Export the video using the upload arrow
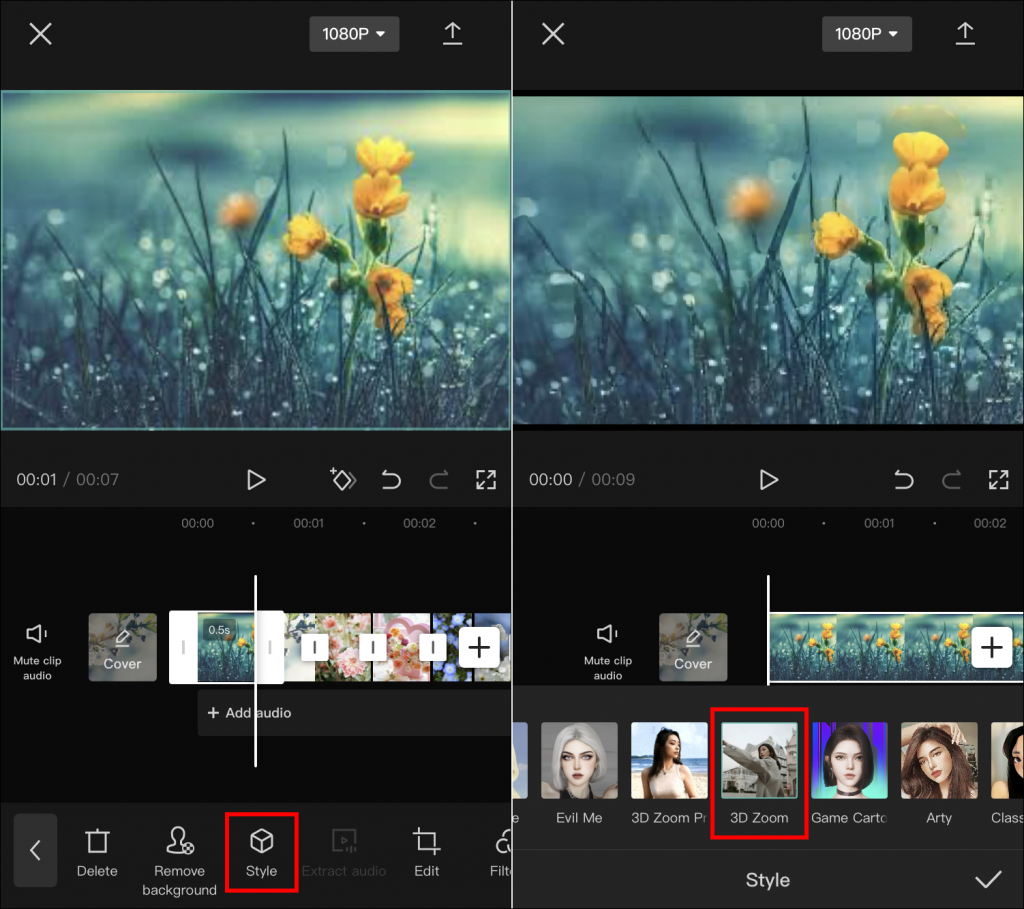Image resolution: width=1024 pixels, height=909 pixels. click(x=452, y=33)
